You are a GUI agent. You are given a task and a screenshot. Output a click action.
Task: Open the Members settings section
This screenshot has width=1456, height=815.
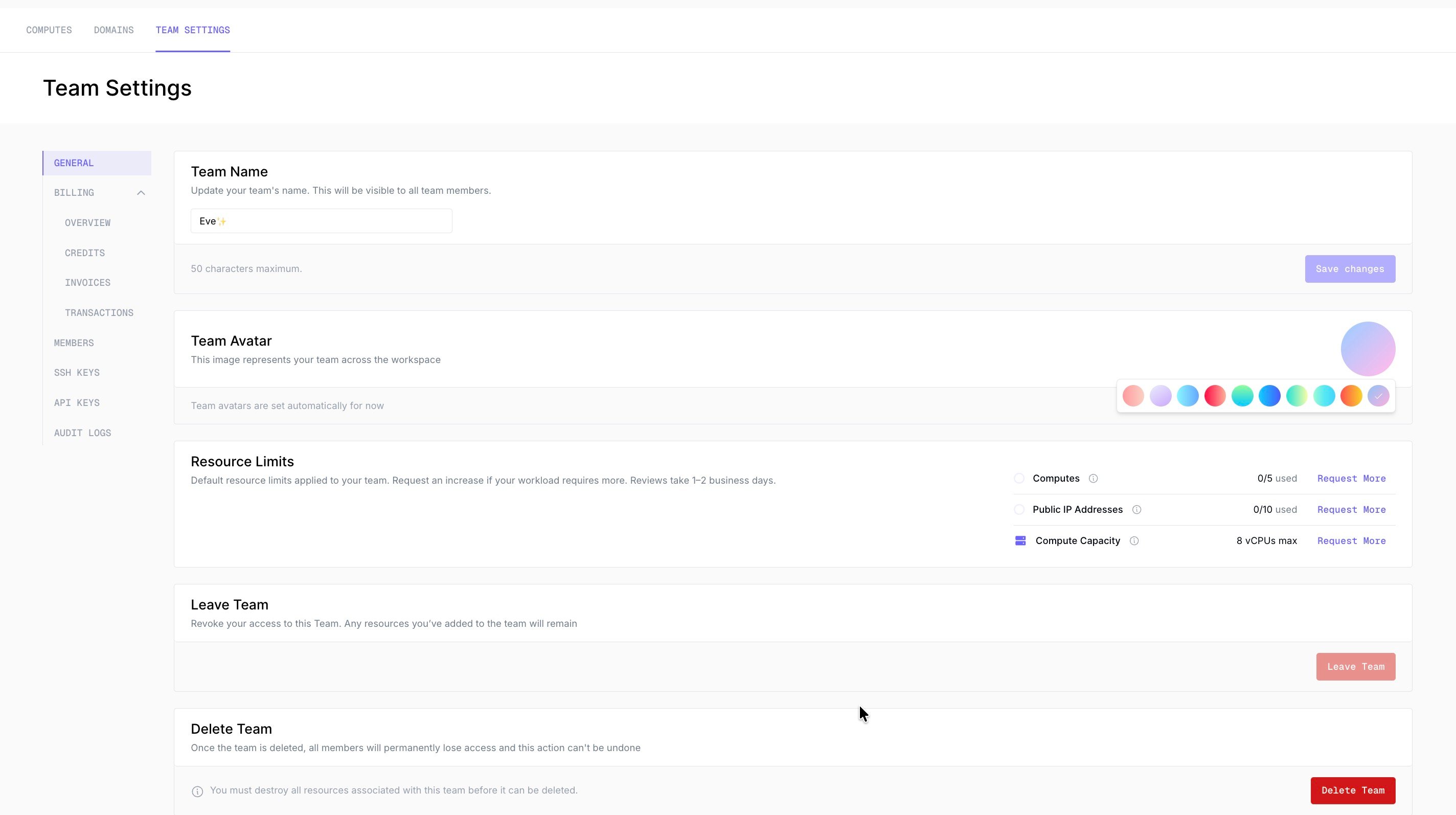74,343
